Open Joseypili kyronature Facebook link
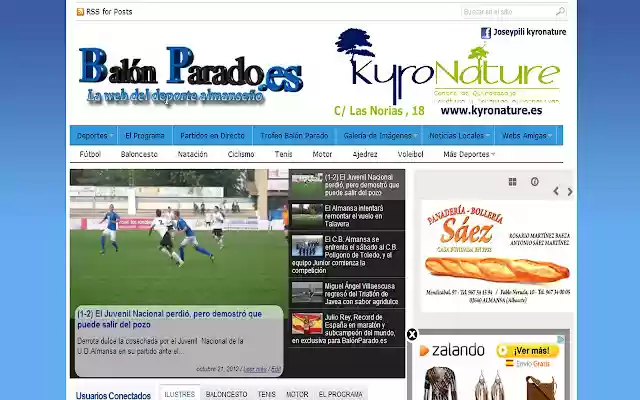This screenshot has width=640, height=400. coord(529,32)
